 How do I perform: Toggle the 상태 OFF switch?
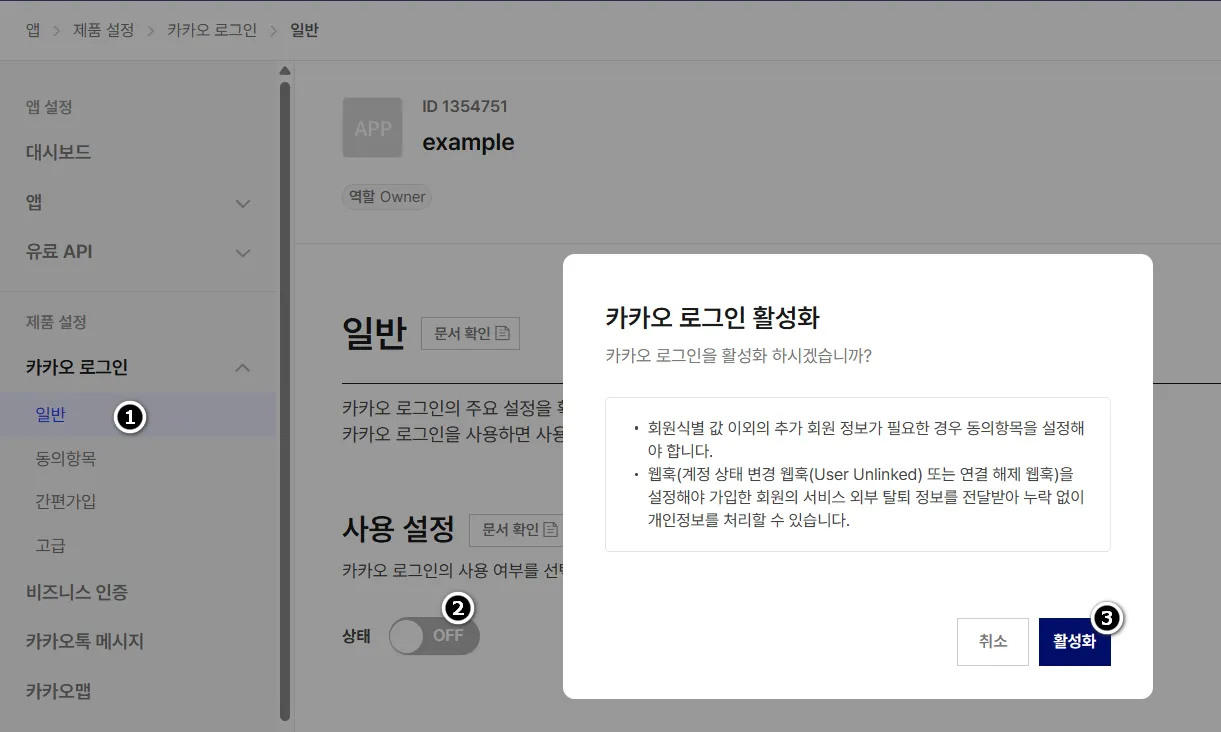click(434, 636)
